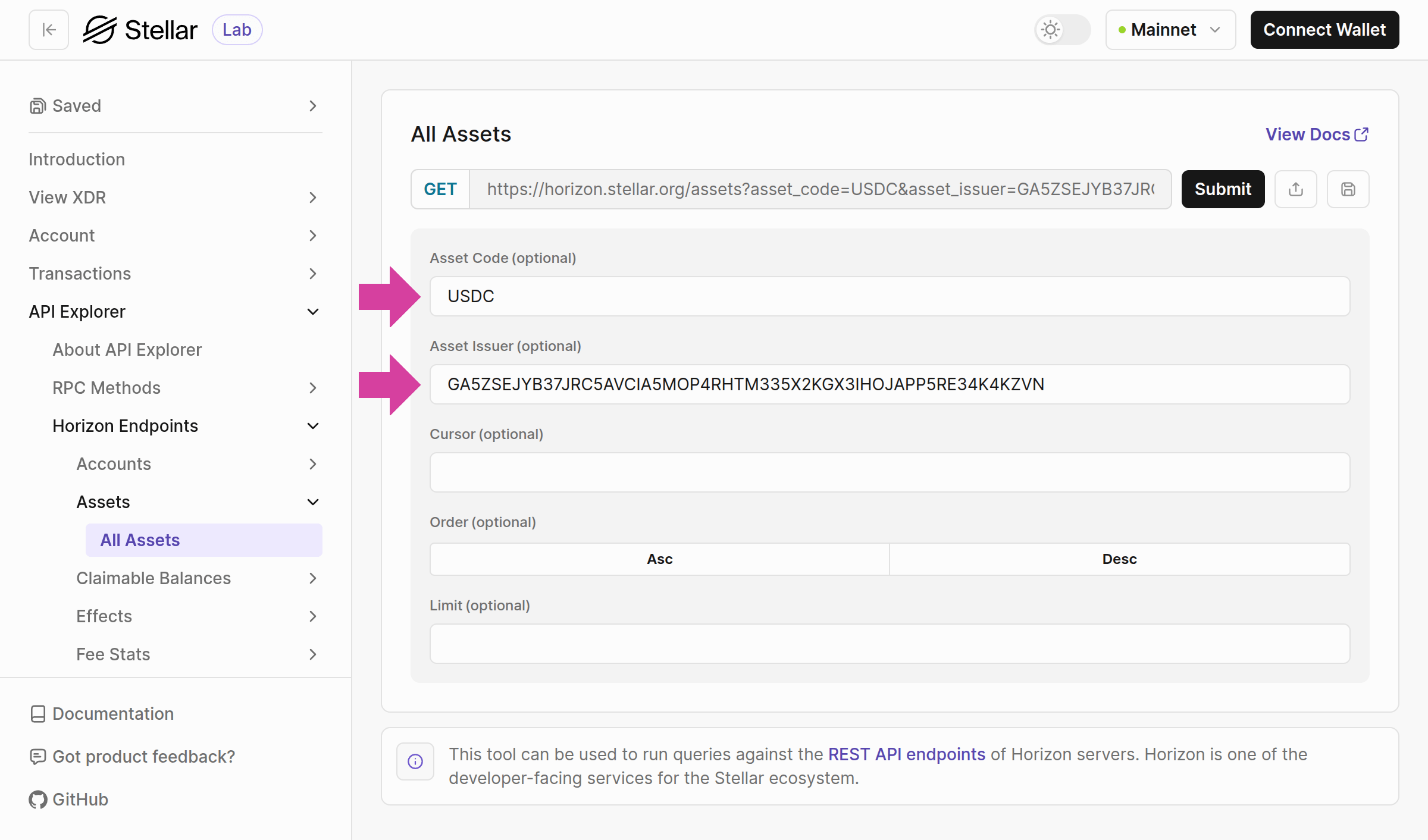The width and height of the screenshot is (1428, 840).
Task: Click the Limit input field
Action: tap(890, 644)
